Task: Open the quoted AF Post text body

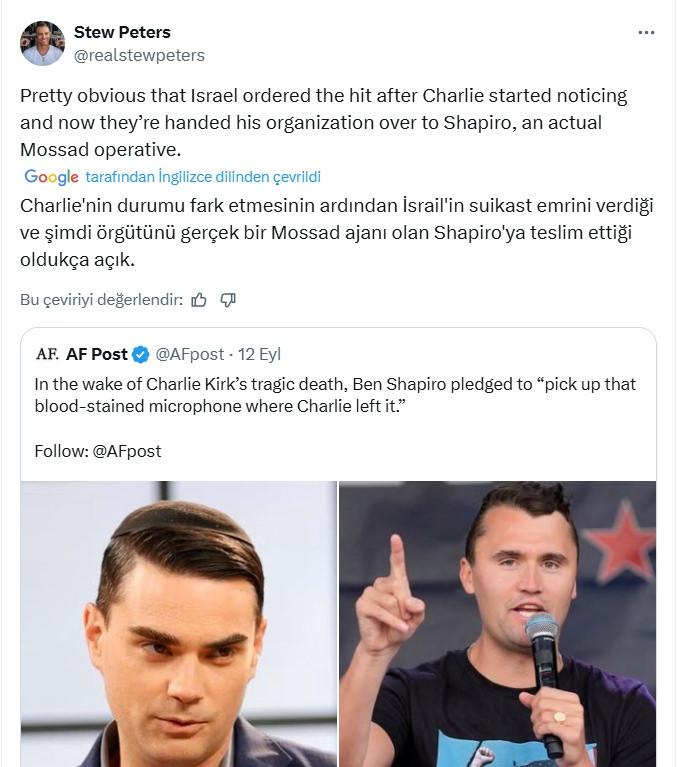Action: pos(335,395)
